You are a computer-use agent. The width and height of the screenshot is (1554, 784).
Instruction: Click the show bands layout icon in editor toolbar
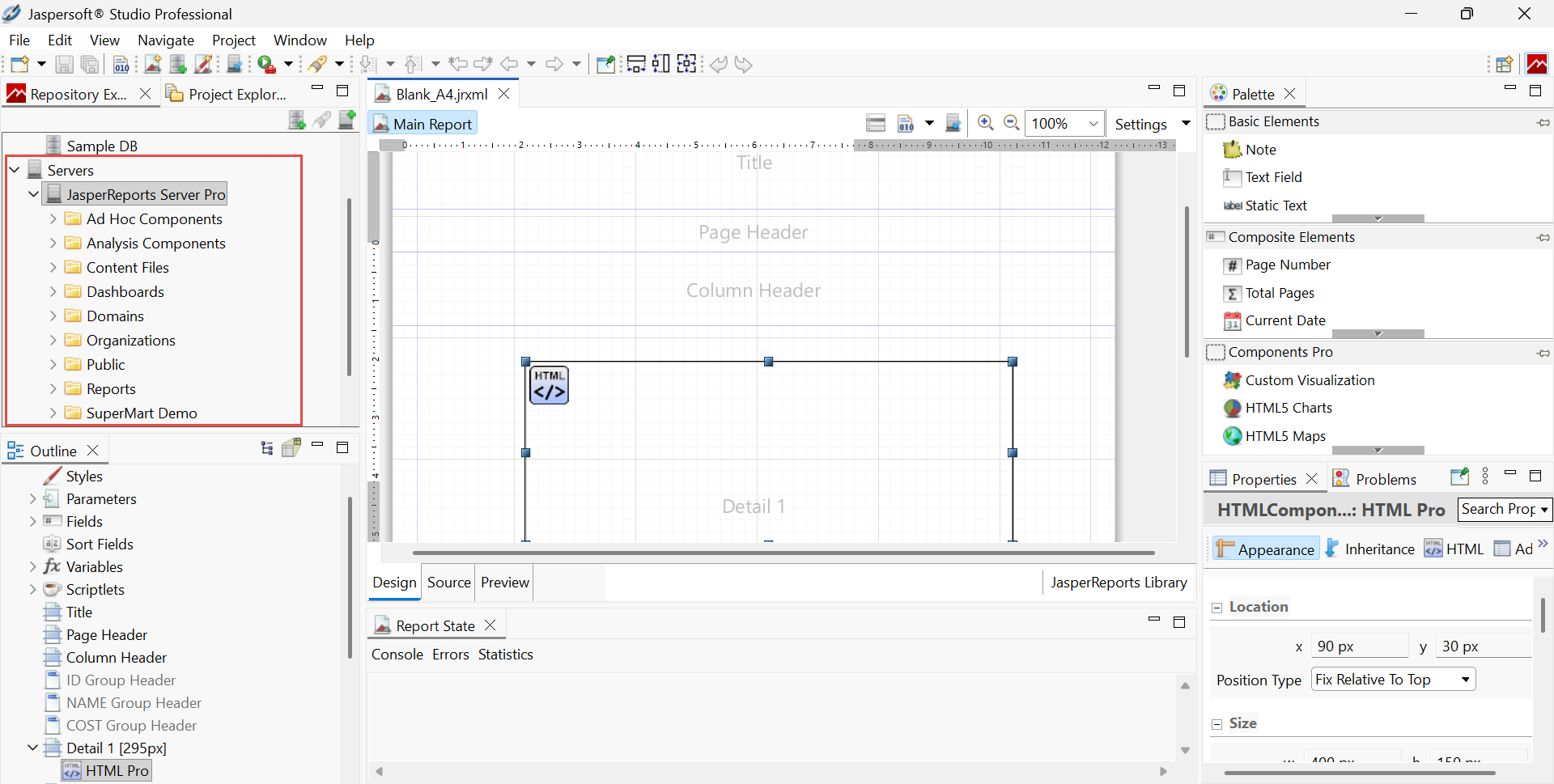876,123
